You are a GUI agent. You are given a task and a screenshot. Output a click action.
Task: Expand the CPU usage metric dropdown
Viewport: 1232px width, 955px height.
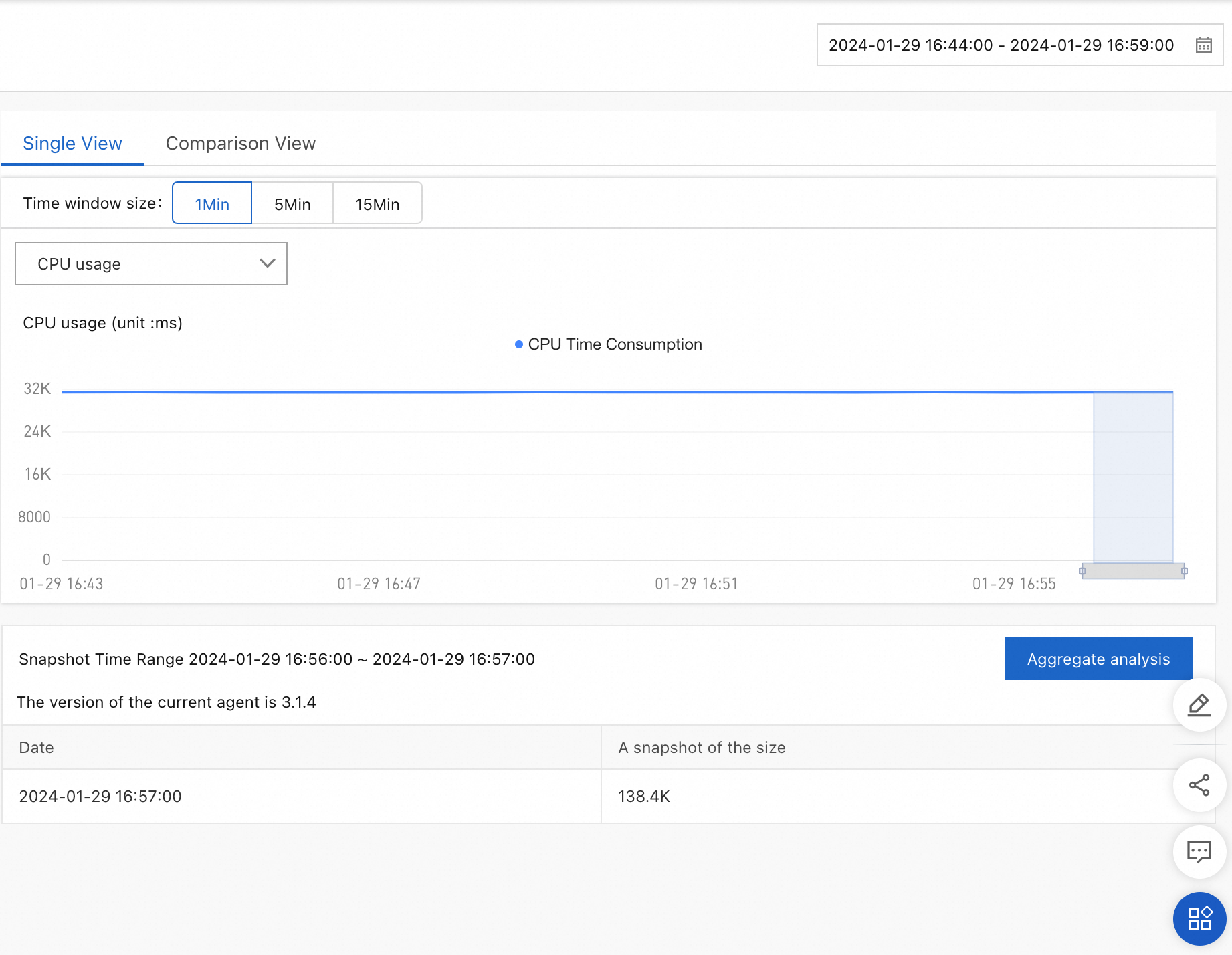151,263
